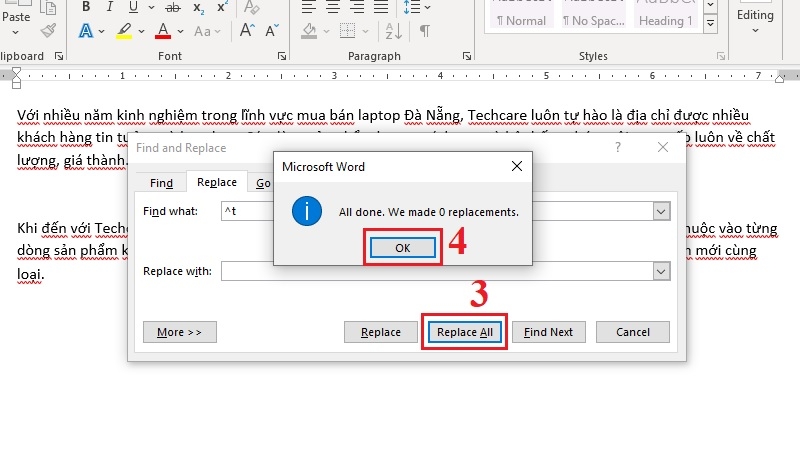Viewport: 800px width, 450px height.
Task: Show paragraph marks toggle
Action: pyautogui.click(x=424, y=31)
